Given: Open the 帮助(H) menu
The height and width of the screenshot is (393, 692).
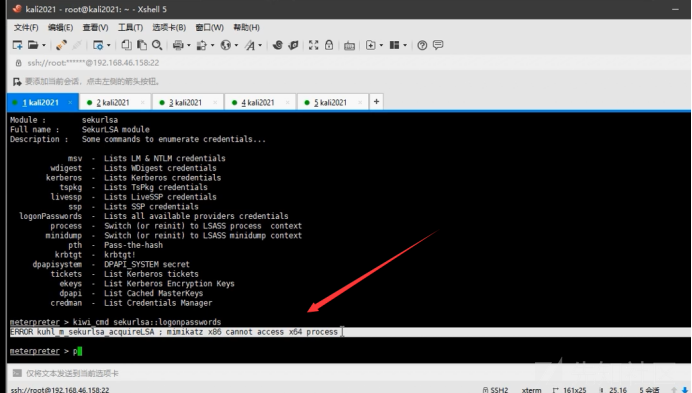Looking at the screenshot, I should (x=246, y=27).
